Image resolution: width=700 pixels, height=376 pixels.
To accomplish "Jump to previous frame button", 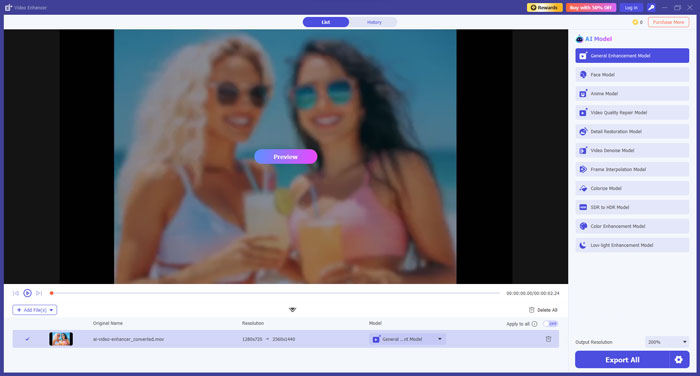I will pos(16,293).
